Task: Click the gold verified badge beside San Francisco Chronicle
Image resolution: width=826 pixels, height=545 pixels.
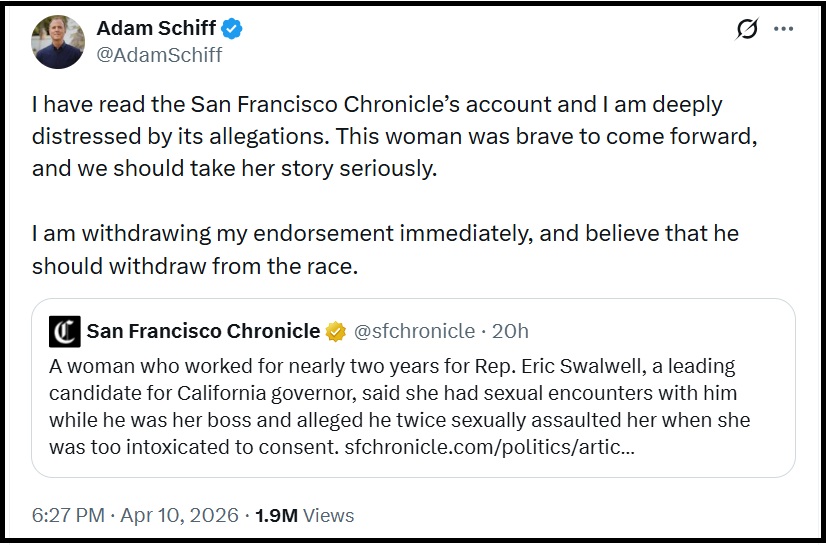Action: coord(337,331)
